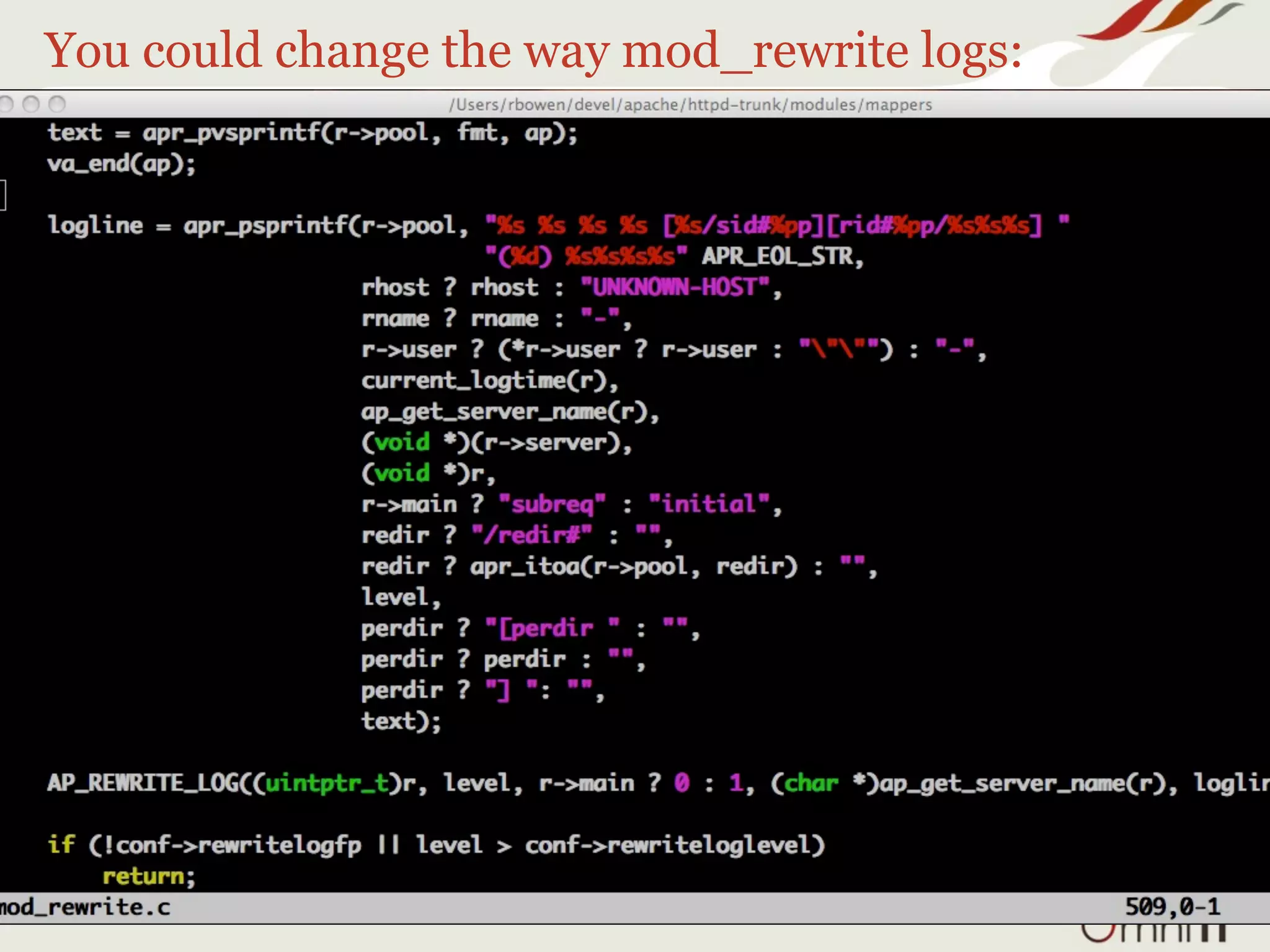
Task: Click the "UNKNOWN-HOST" string literal
Action: click(x=675, y=287)
